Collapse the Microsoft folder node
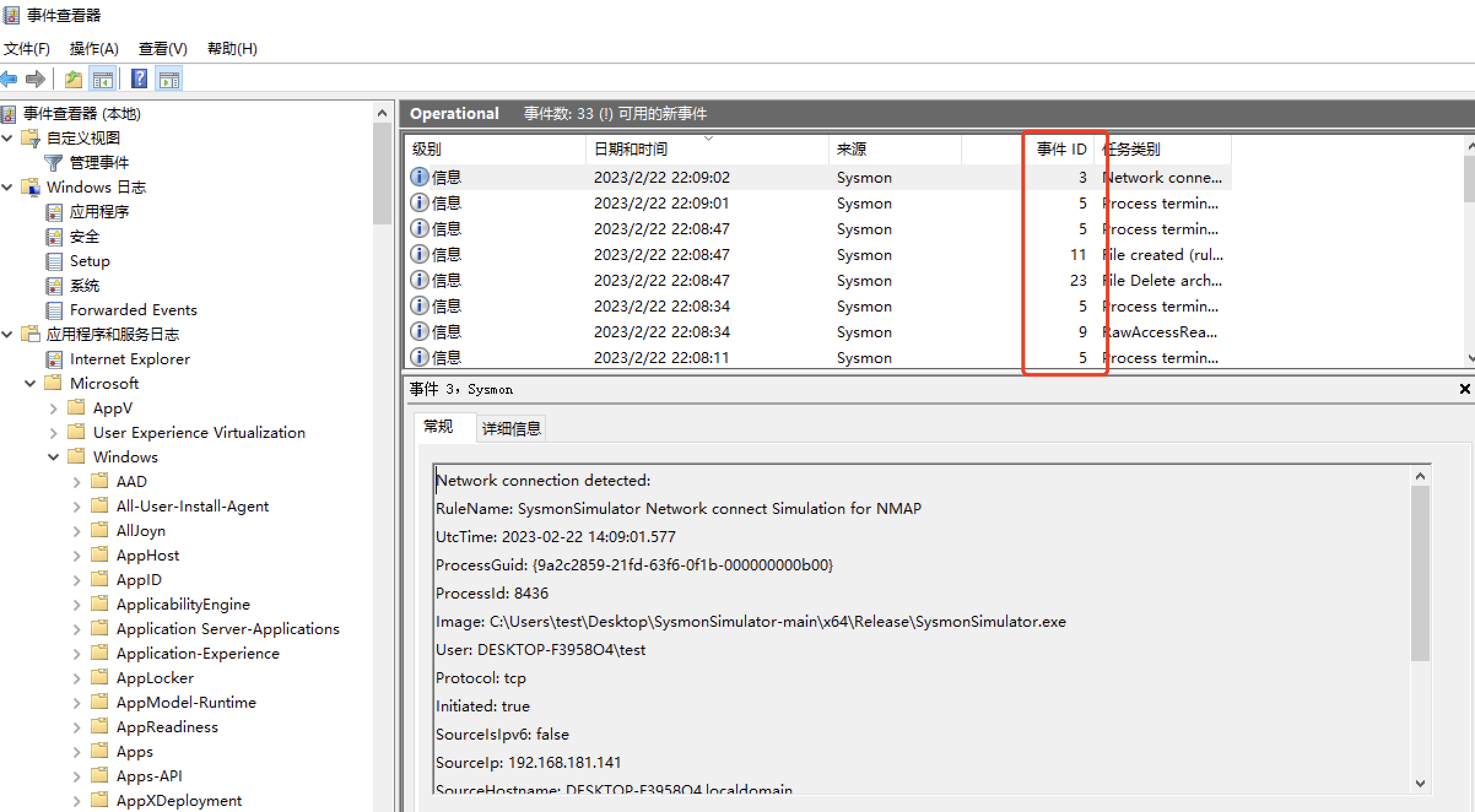The image size is (1475, 812). (30, 384)
